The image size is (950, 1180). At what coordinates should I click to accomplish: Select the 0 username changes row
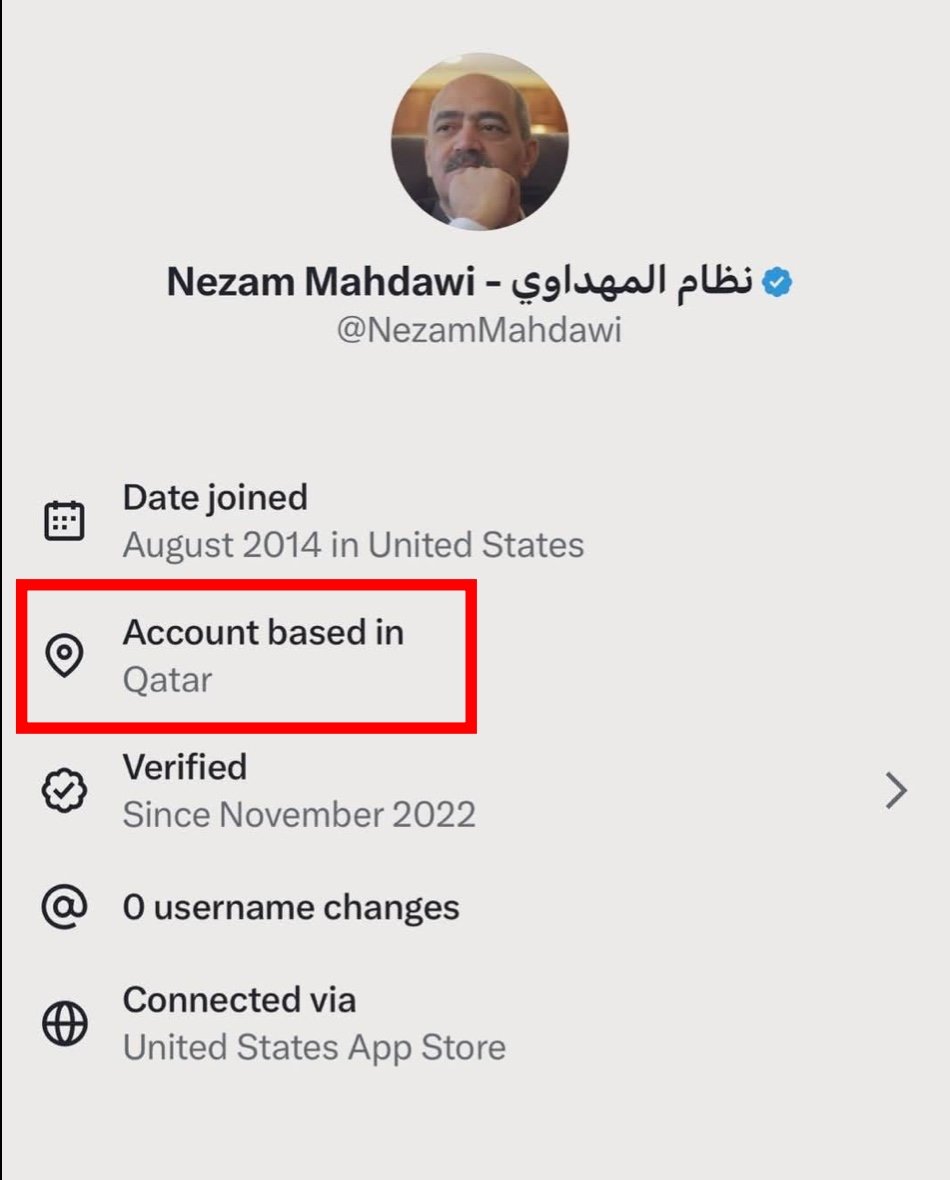[291, 907]
